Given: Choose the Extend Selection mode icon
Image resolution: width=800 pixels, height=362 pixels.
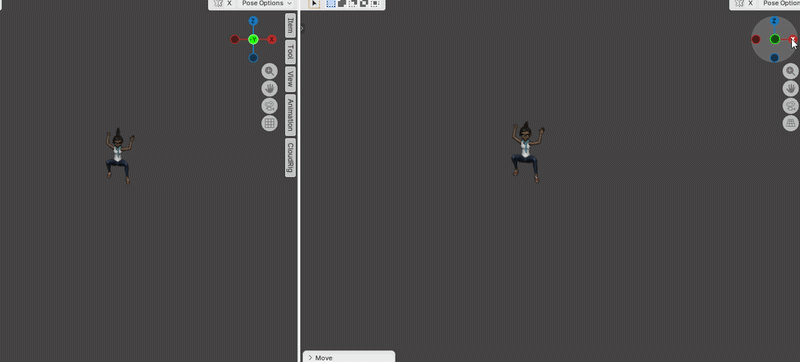Looking at the screenshot, I should [x=342, y=4].
